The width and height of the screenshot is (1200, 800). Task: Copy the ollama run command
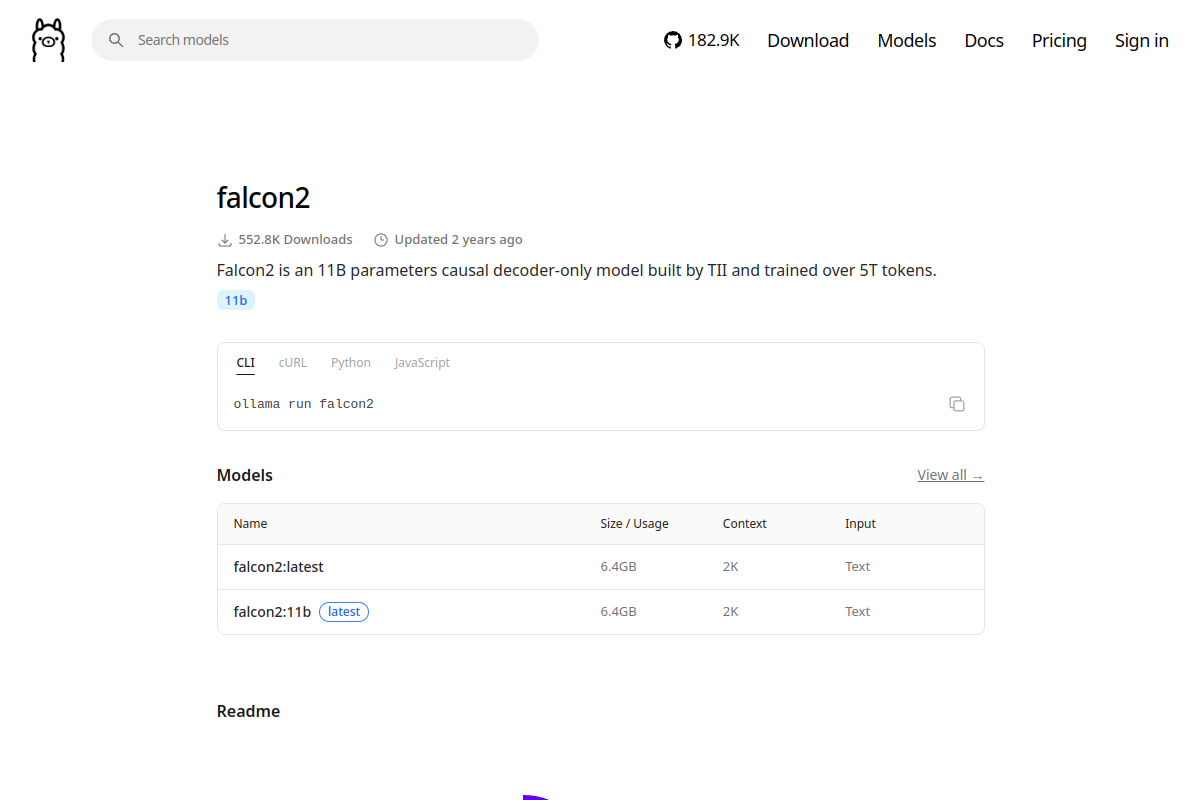point(957,404)
